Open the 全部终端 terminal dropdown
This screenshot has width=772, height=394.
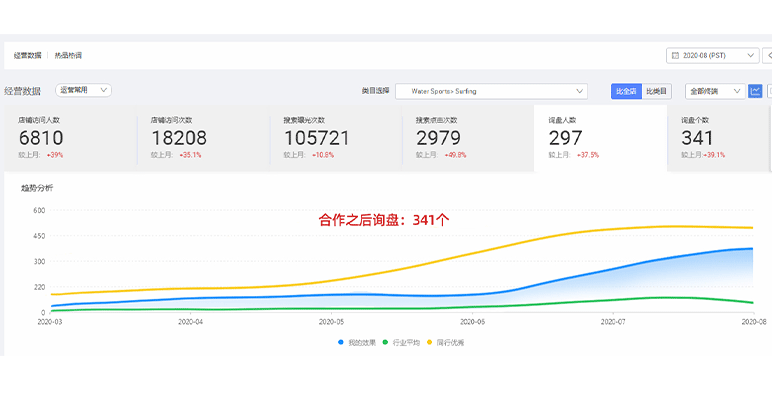(x=715, y=91)
